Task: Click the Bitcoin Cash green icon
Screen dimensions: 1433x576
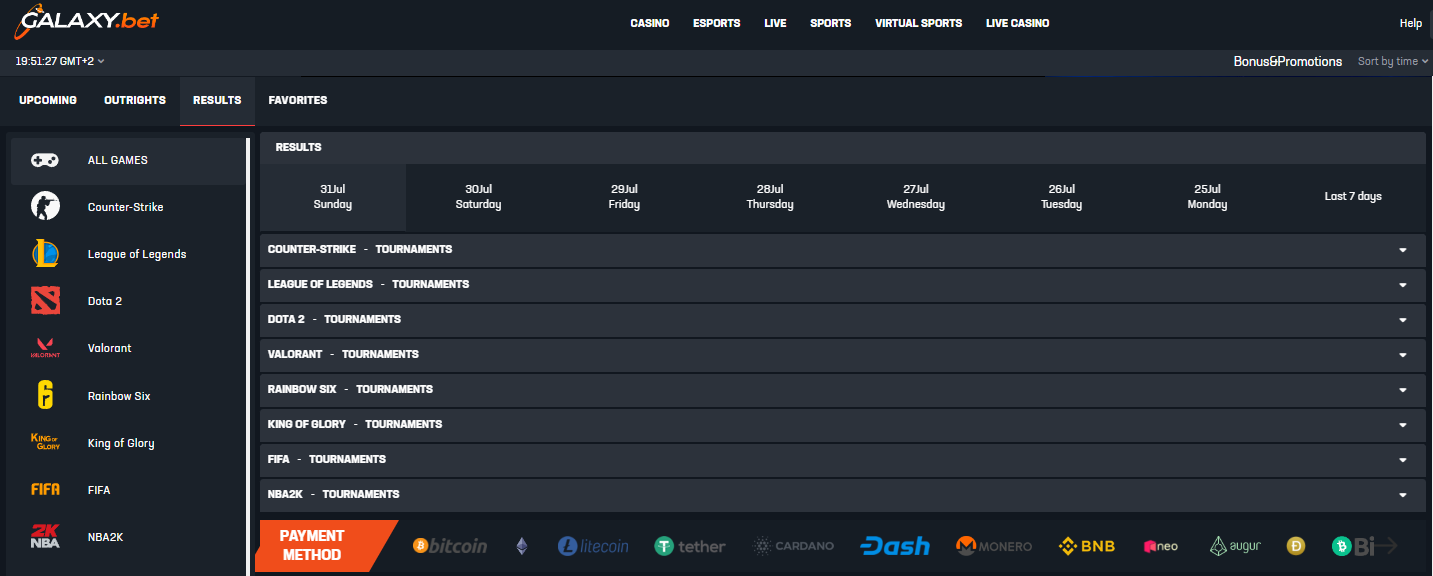Action: click(1342, 546)
